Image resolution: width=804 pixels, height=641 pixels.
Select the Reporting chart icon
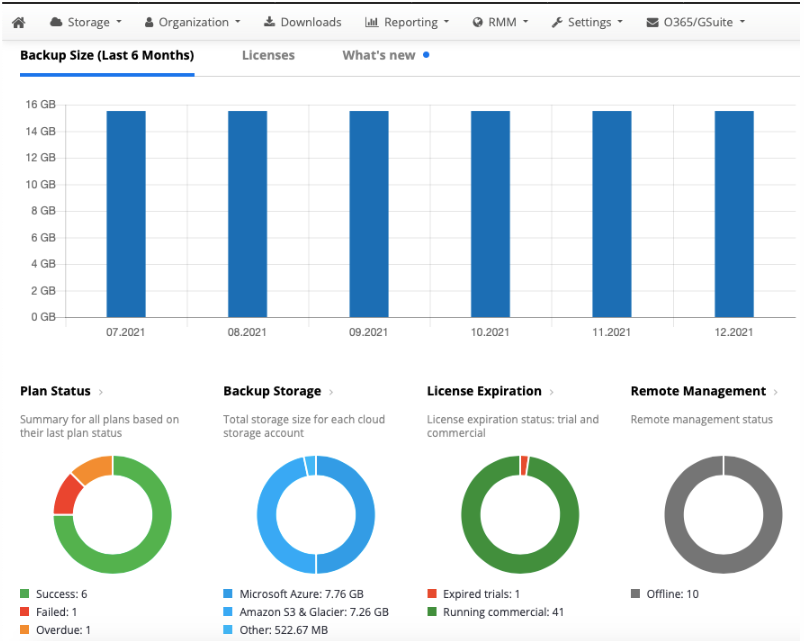tap(370, 21)
